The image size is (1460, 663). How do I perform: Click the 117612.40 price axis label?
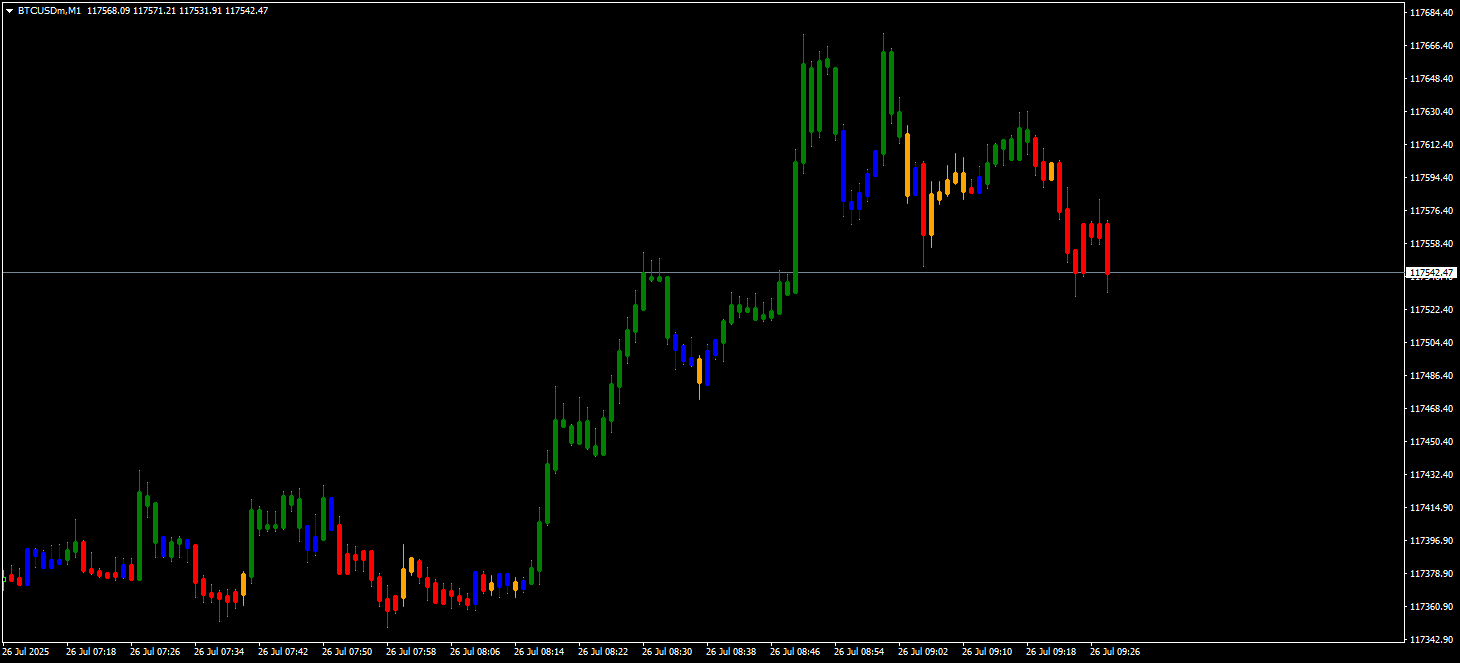pos(1431,145)
